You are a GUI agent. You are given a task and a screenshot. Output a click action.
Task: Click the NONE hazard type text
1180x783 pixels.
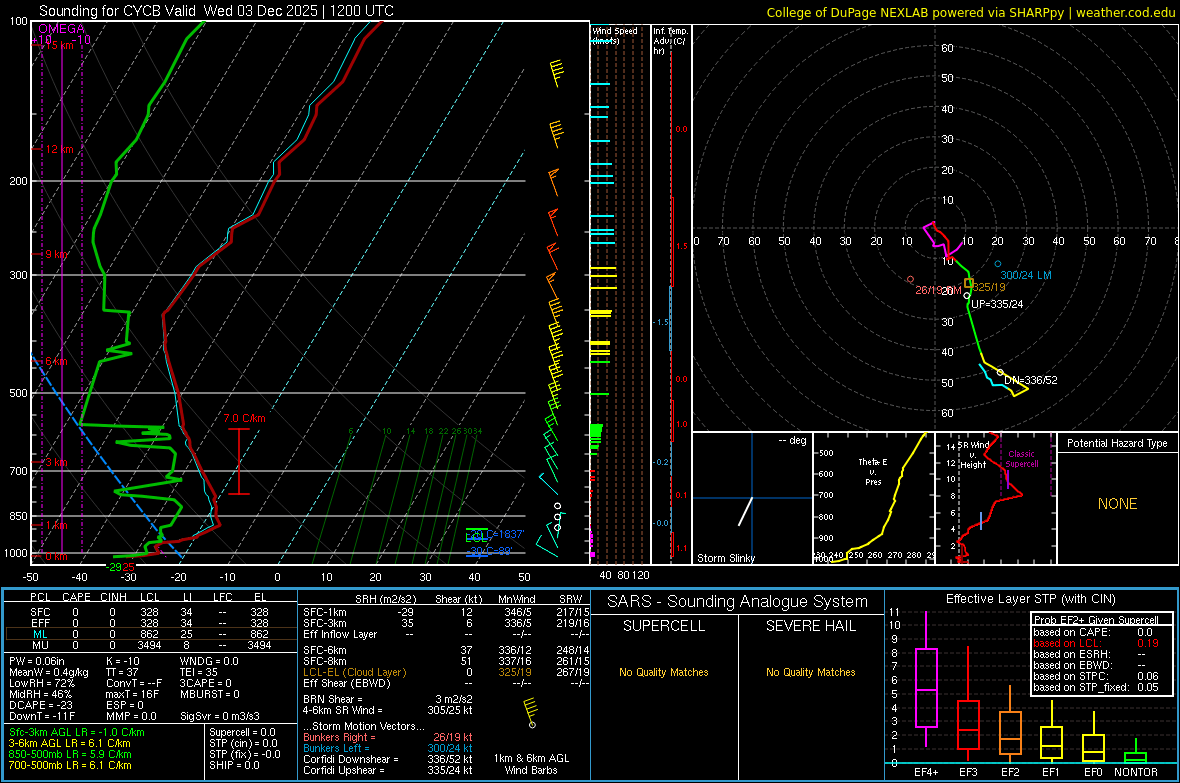pyautogui.click(x=1117, y=504)
